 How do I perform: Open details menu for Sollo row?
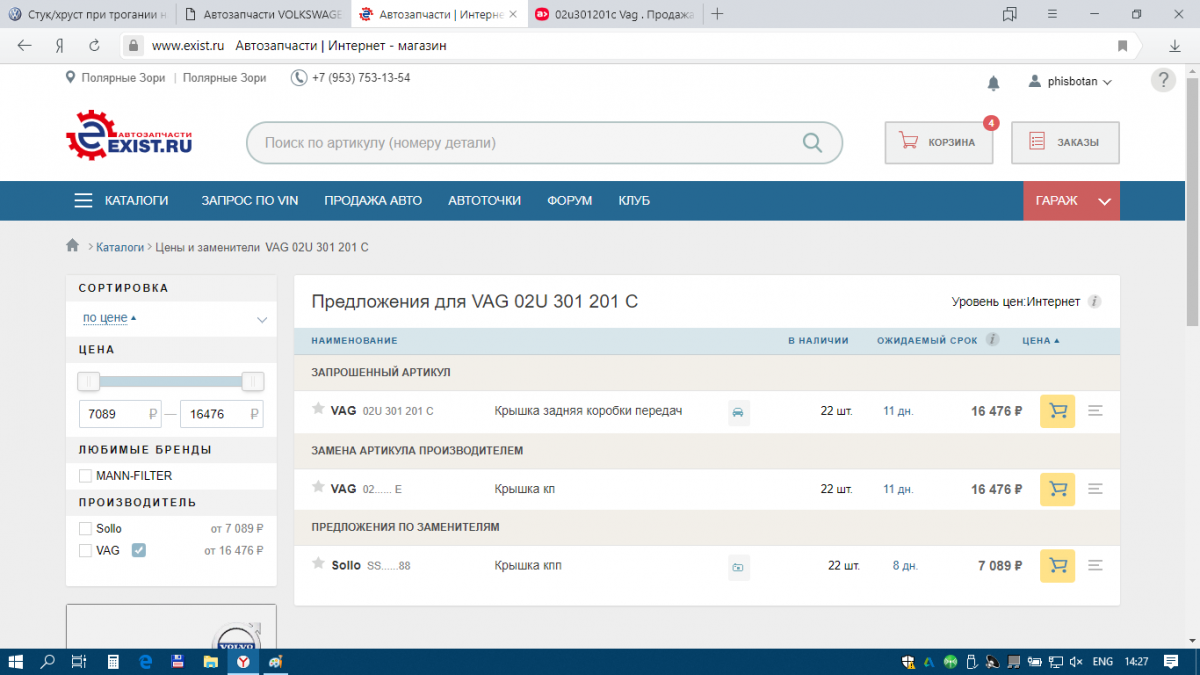(1095, 566)
